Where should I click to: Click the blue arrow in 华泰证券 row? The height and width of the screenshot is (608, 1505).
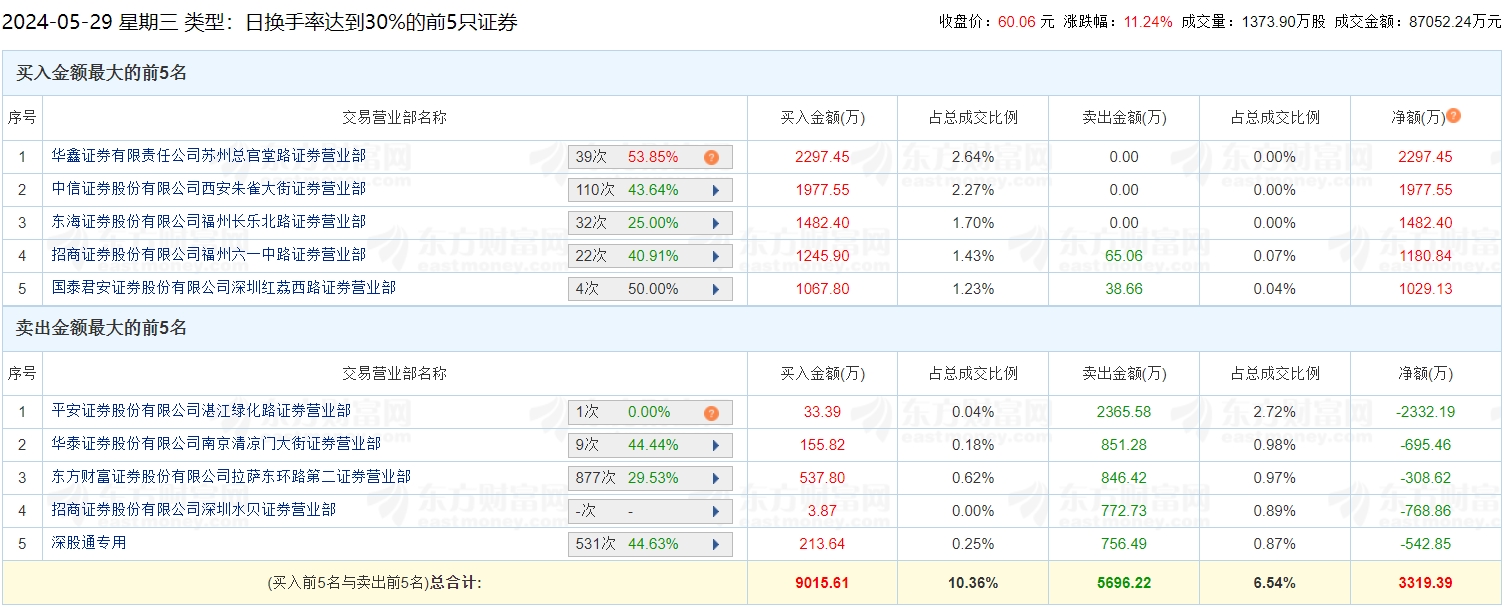pyautogui.click(x=715, y=445)
